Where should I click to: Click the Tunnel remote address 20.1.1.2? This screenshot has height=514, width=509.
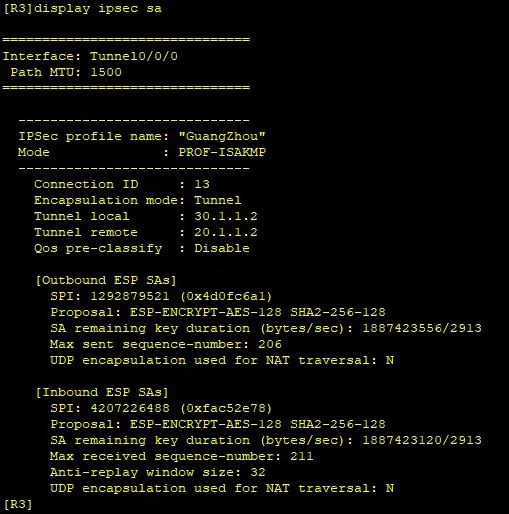tap(226, 232)
